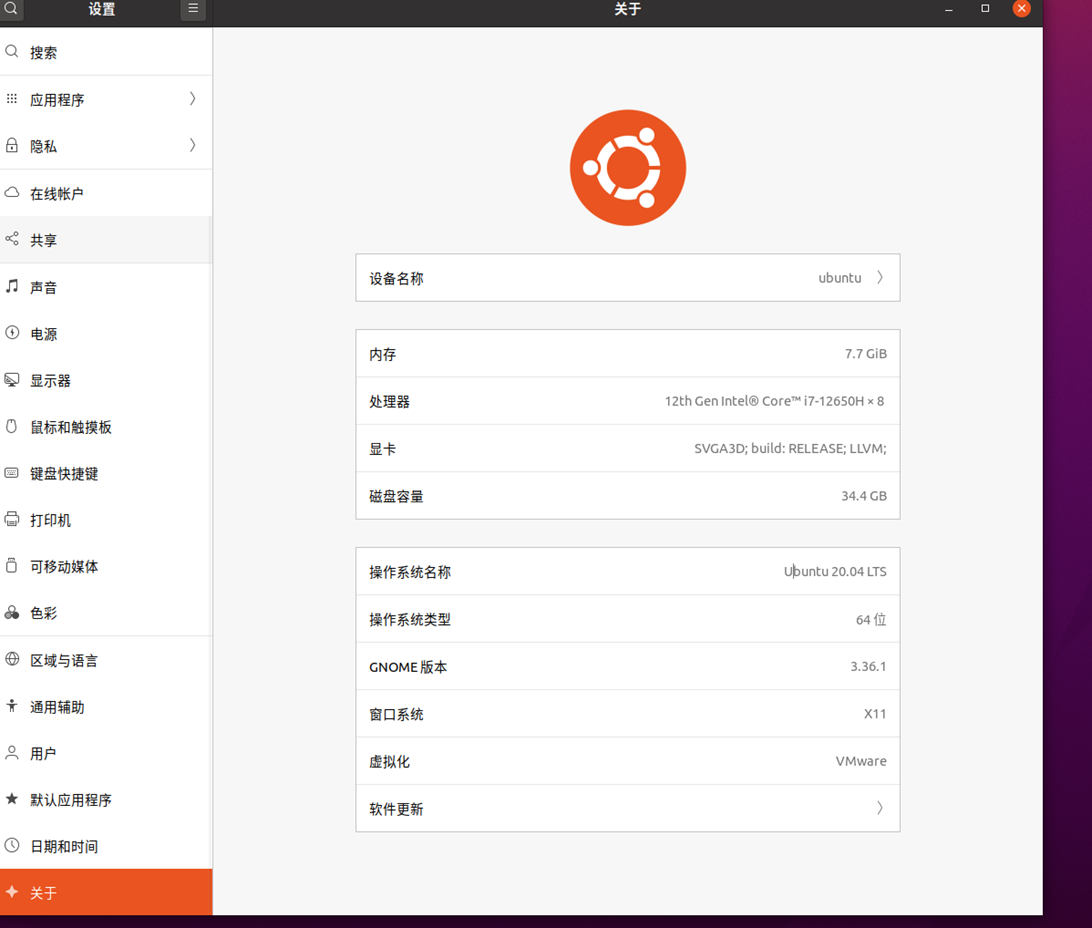Click the 磁盘容量 label
Image resolution: width=1092 pixels, height=928 pixels.
(x=396, y=496)
